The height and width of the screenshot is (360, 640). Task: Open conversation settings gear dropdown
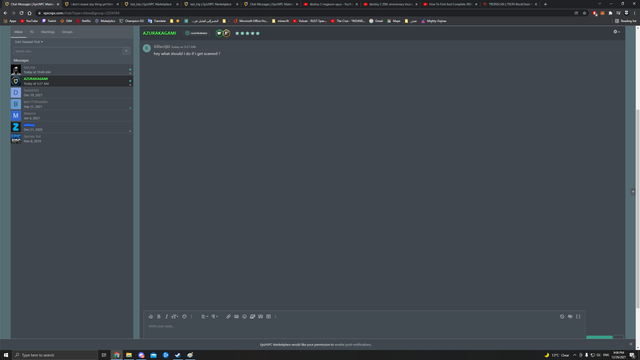click(616, 32)
